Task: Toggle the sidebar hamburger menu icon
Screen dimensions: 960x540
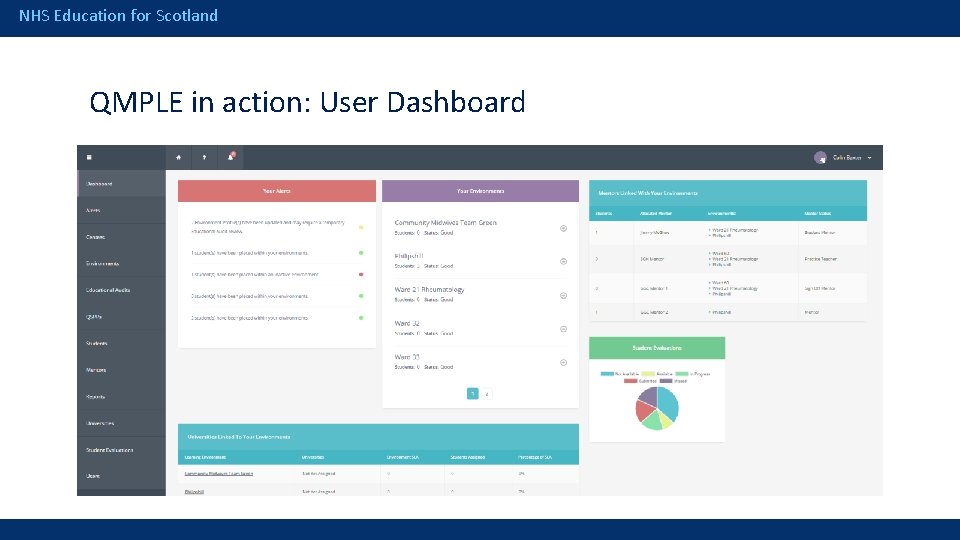Action: point(89,157)
